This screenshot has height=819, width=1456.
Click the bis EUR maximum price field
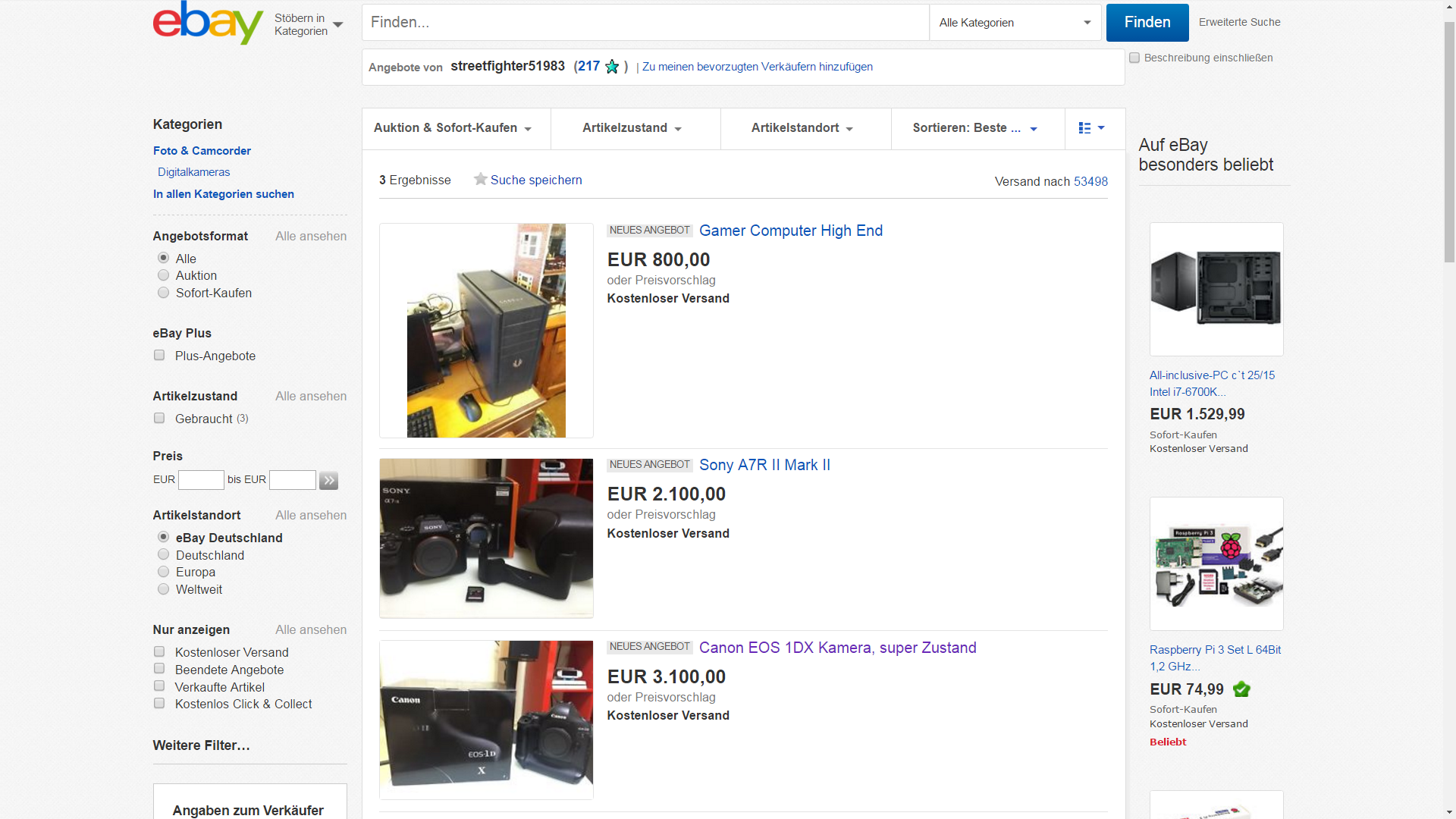click(x=293, y=480)
